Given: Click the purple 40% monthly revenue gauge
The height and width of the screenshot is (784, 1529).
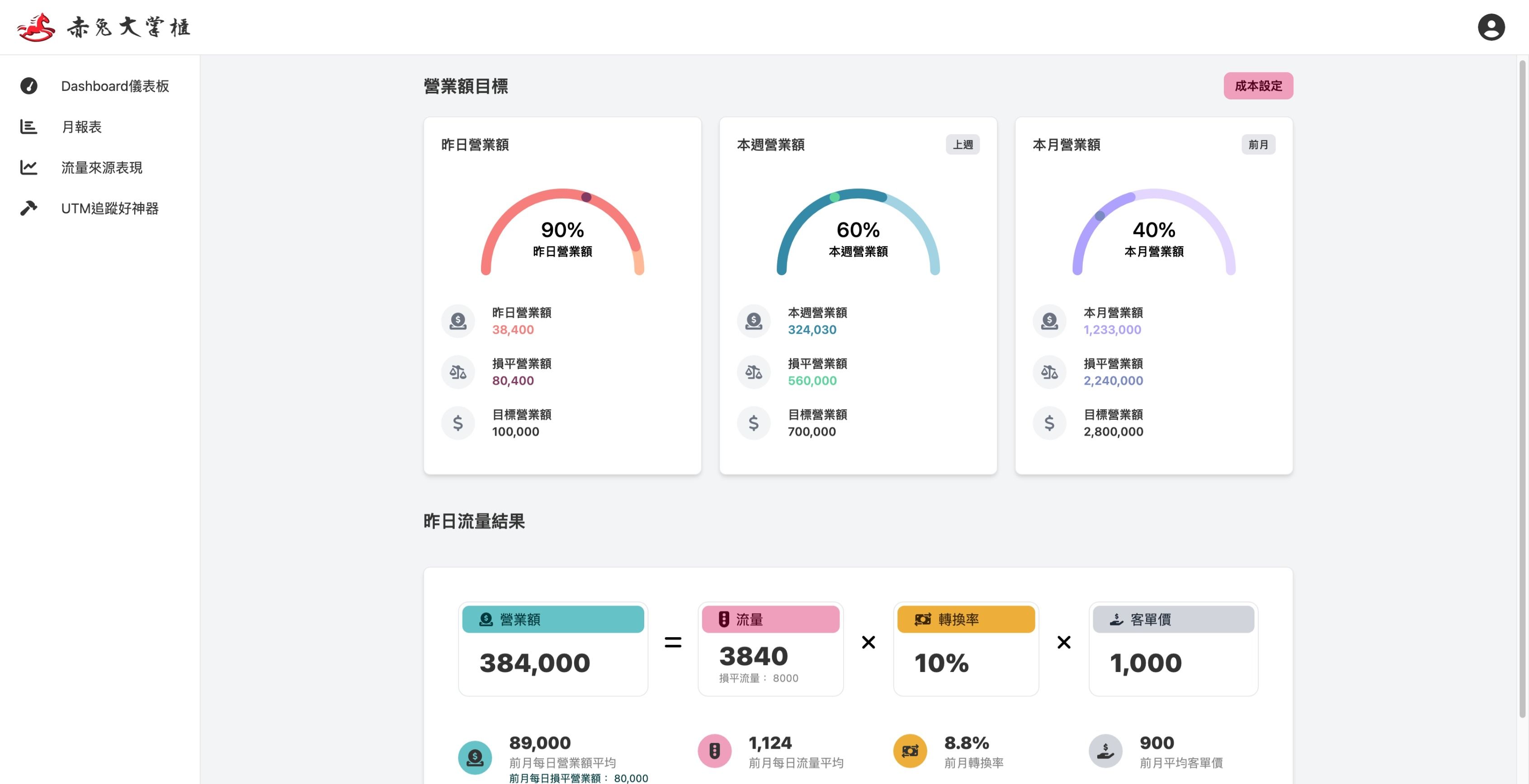Looking at the screenshot, I should [x=1153, y=232].
